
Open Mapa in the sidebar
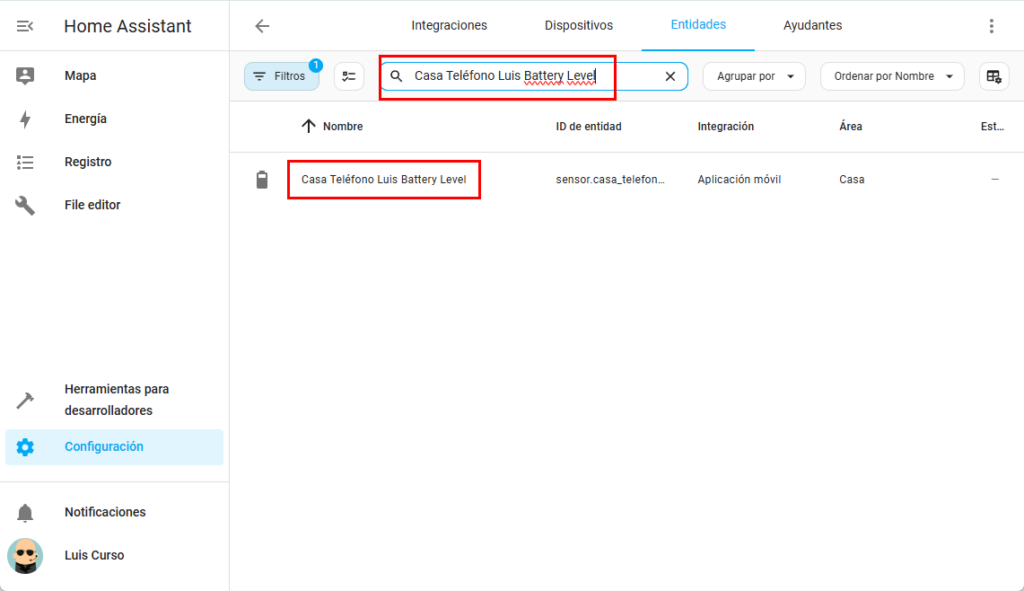click(x=80, y=76)
